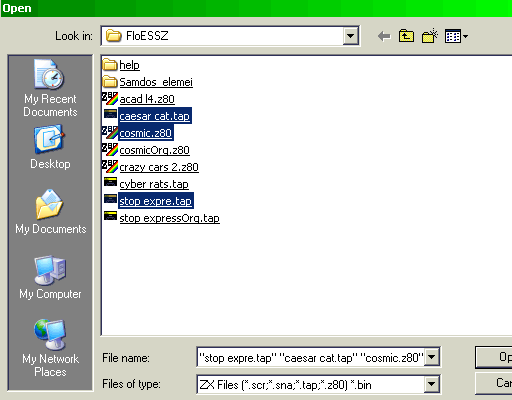Select file name stop expre.tap
Screen dimensions: 512x400
point(156,201)
